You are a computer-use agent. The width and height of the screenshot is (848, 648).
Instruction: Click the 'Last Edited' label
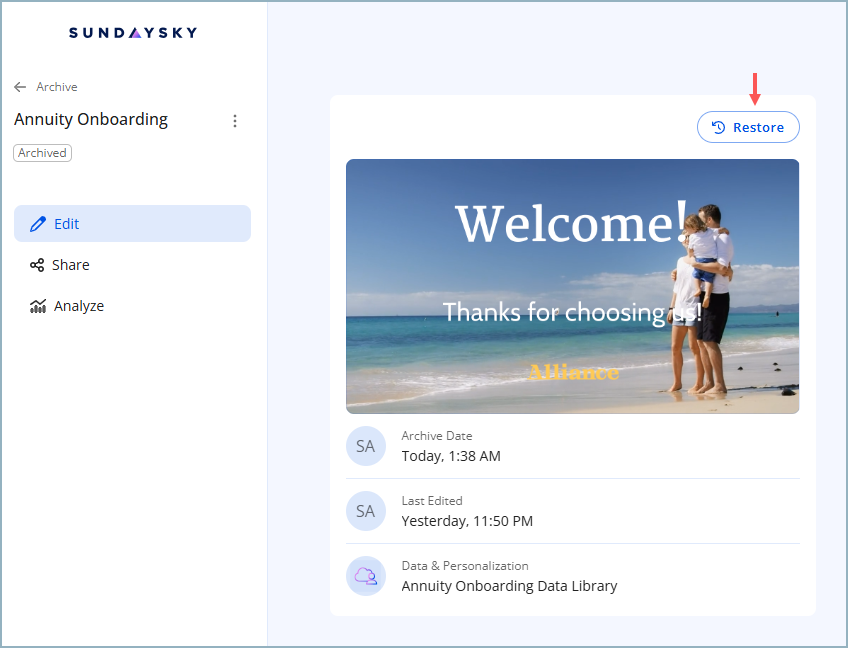pyautogui.click(x=432, y=501)
